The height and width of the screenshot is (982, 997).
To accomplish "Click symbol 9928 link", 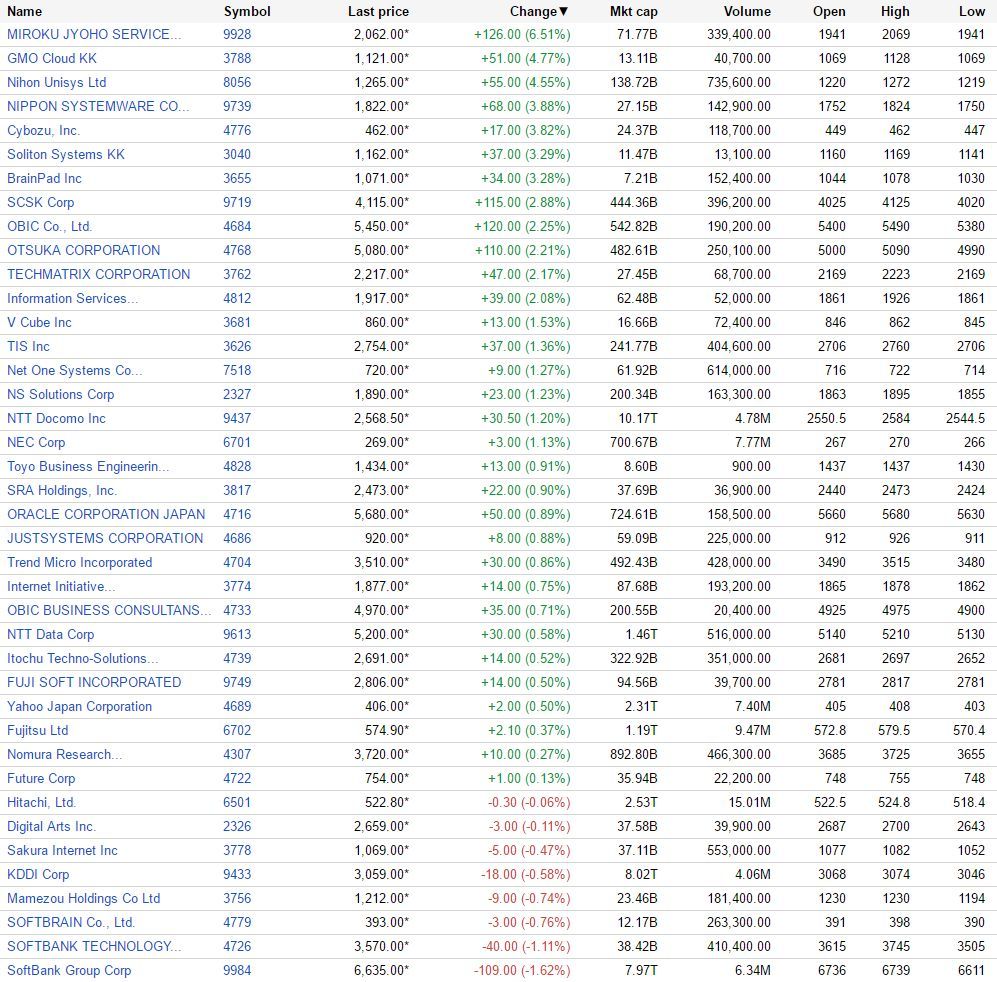I will 237,34.
